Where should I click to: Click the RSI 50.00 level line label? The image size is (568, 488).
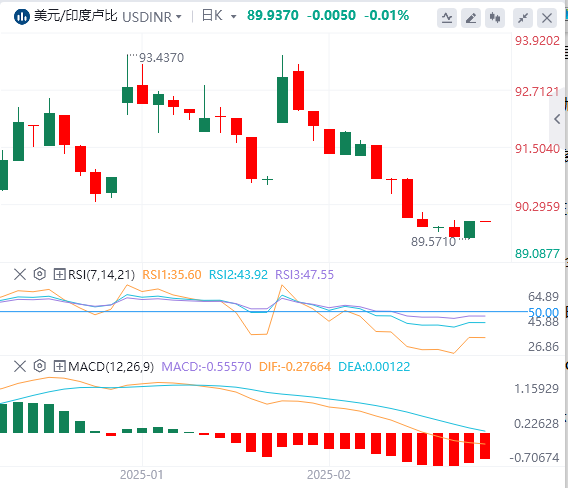544,312
